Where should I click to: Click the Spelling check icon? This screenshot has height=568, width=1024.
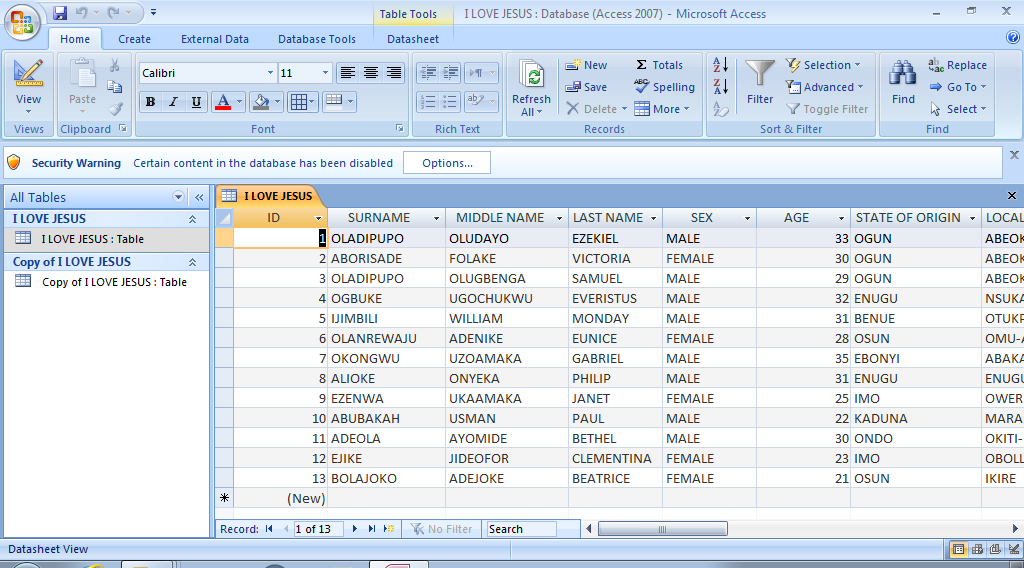(x=642, y=87)
